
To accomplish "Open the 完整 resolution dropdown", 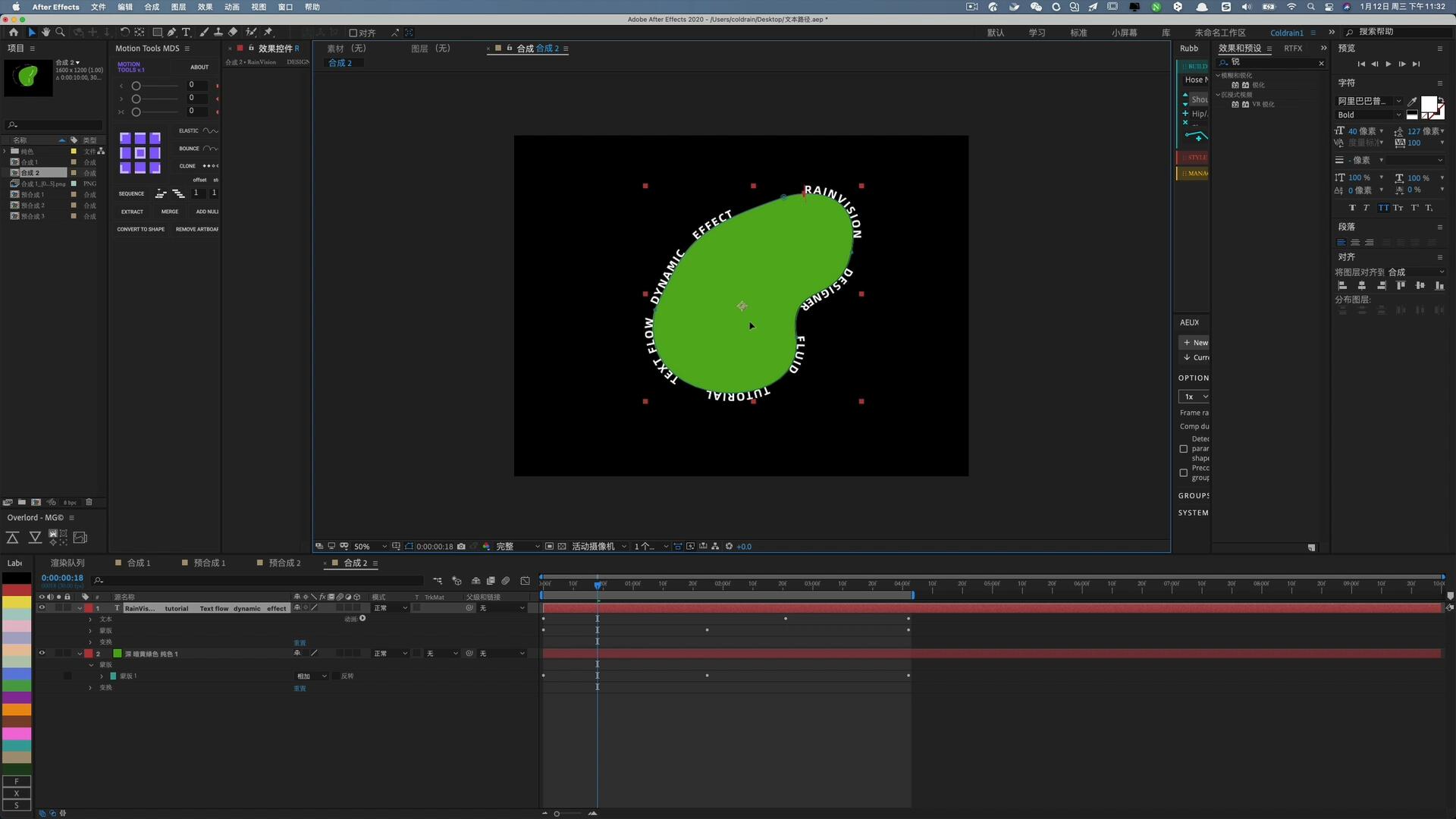I will [x=518, y=547].
